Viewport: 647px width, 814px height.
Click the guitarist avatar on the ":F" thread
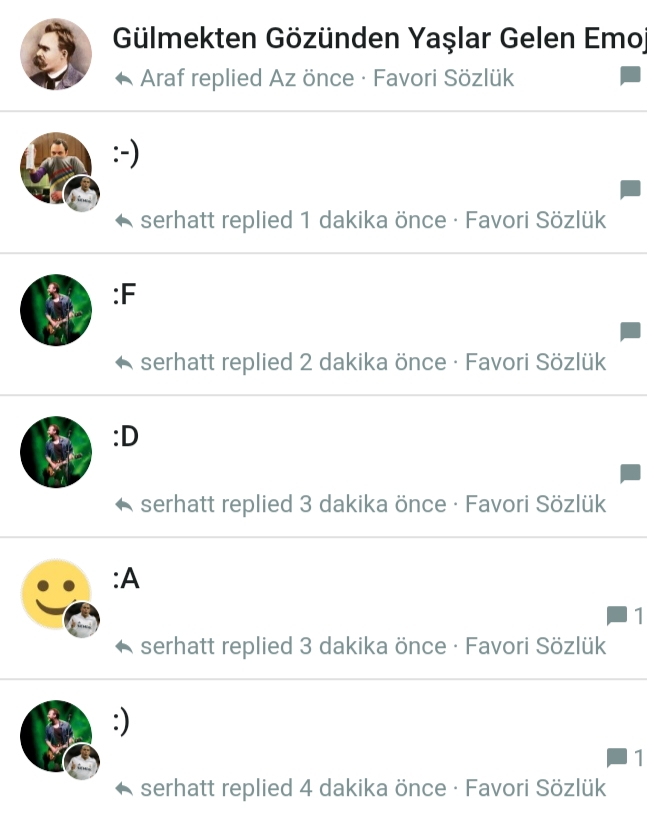(x=56, y=310)
